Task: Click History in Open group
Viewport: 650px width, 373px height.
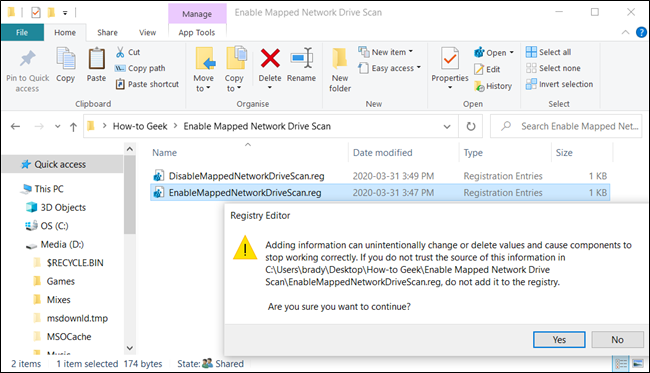Action: tap(493, 86)
